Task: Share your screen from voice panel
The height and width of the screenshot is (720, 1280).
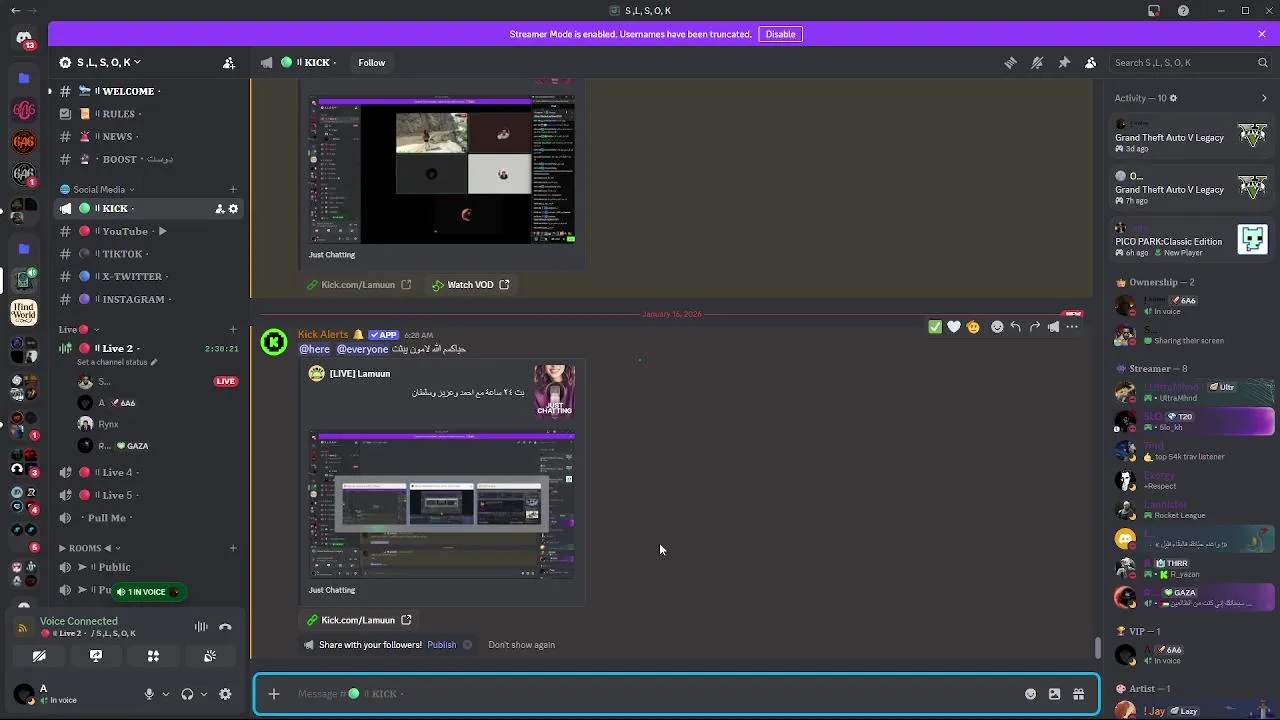Action: (x=96, y=656)
